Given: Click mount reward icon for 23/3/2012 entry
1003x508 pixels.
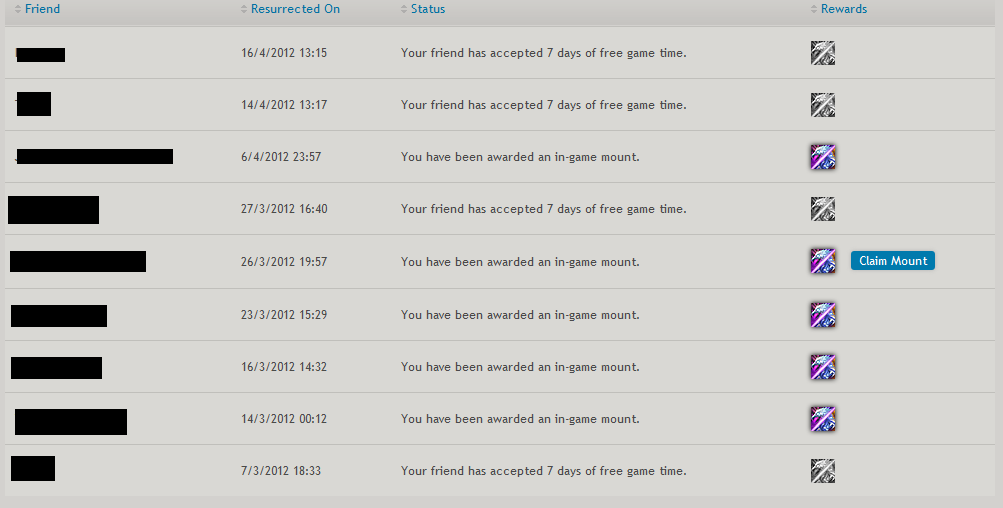Looking at the screenshot, I should click(823, 315).
